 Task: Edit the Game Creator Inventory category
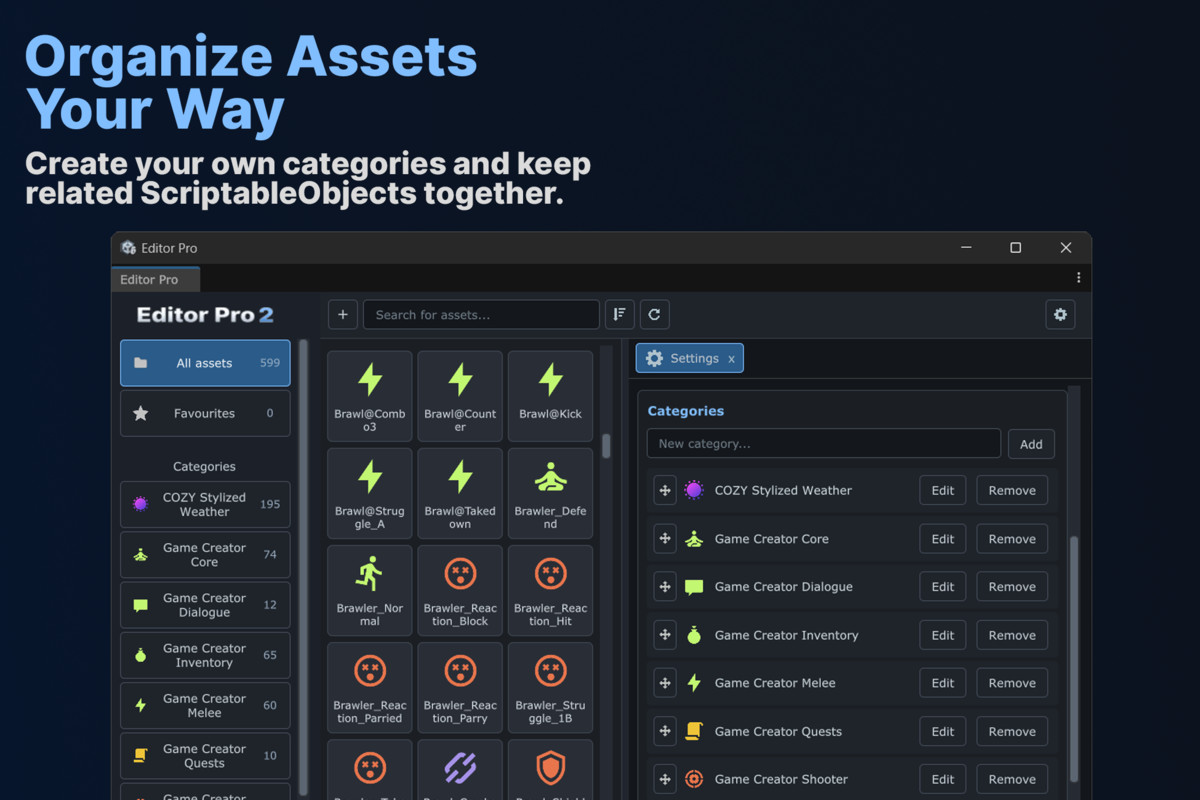[x=943, y=634]
